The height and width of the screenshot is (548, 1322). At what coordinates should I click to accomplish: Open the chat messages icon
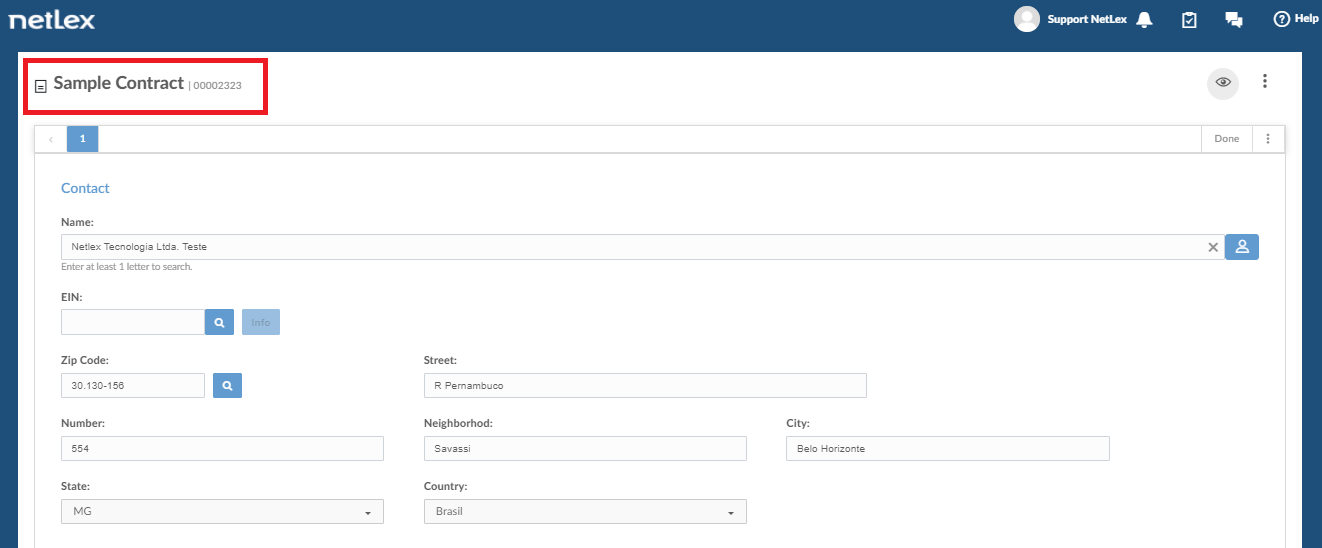[1234, 19]
